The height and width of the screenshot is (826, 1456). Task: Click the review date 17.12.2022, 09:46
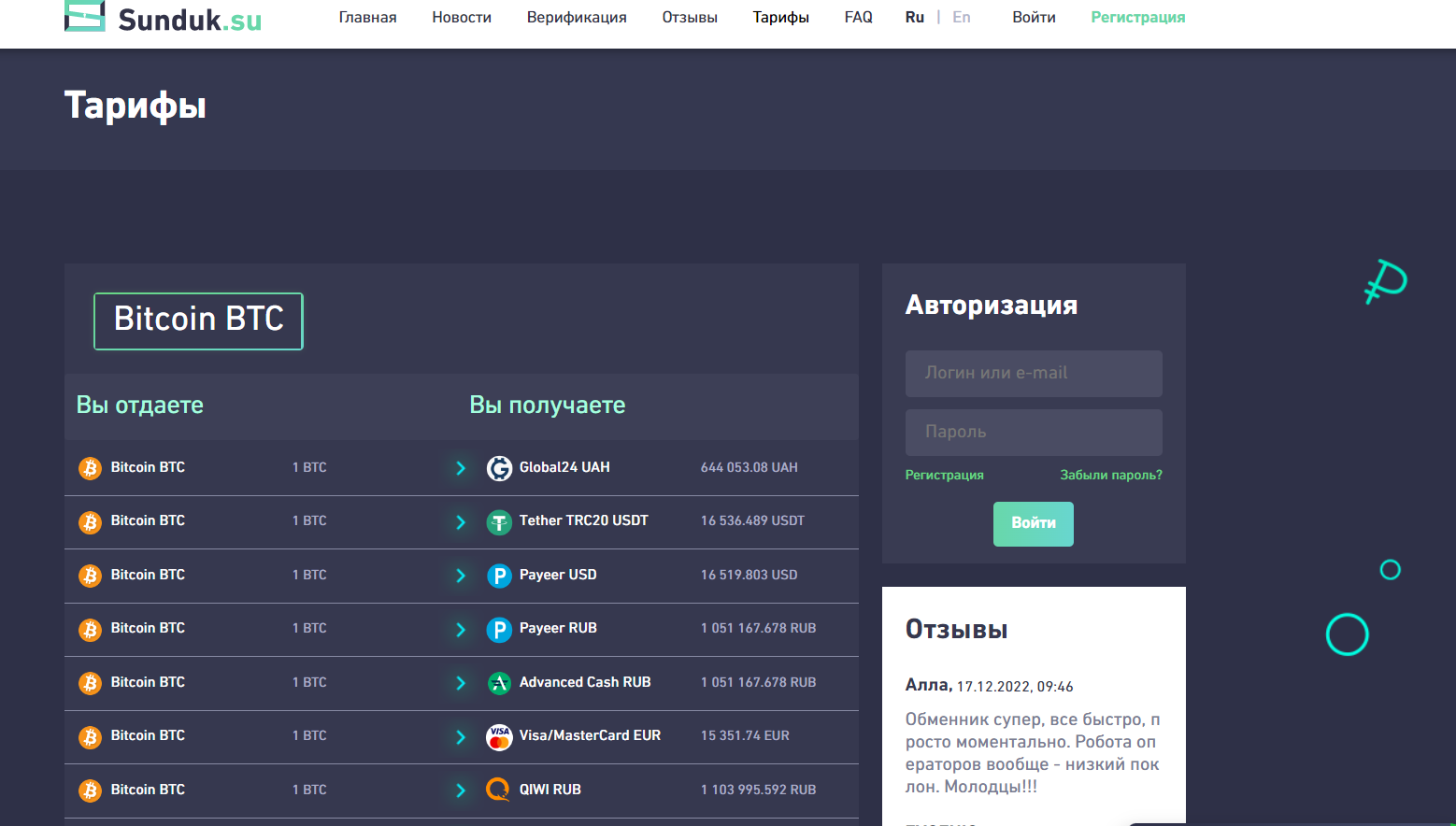(1015, 686)
